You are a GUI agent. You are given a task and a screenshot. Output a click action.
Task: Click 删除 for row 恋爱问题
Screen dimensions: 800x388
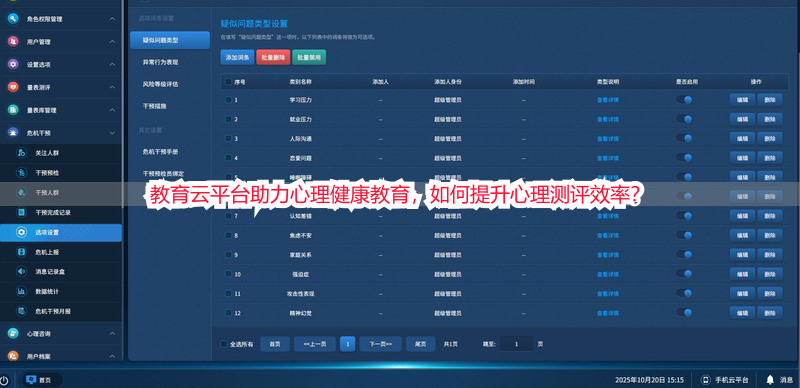769,158
